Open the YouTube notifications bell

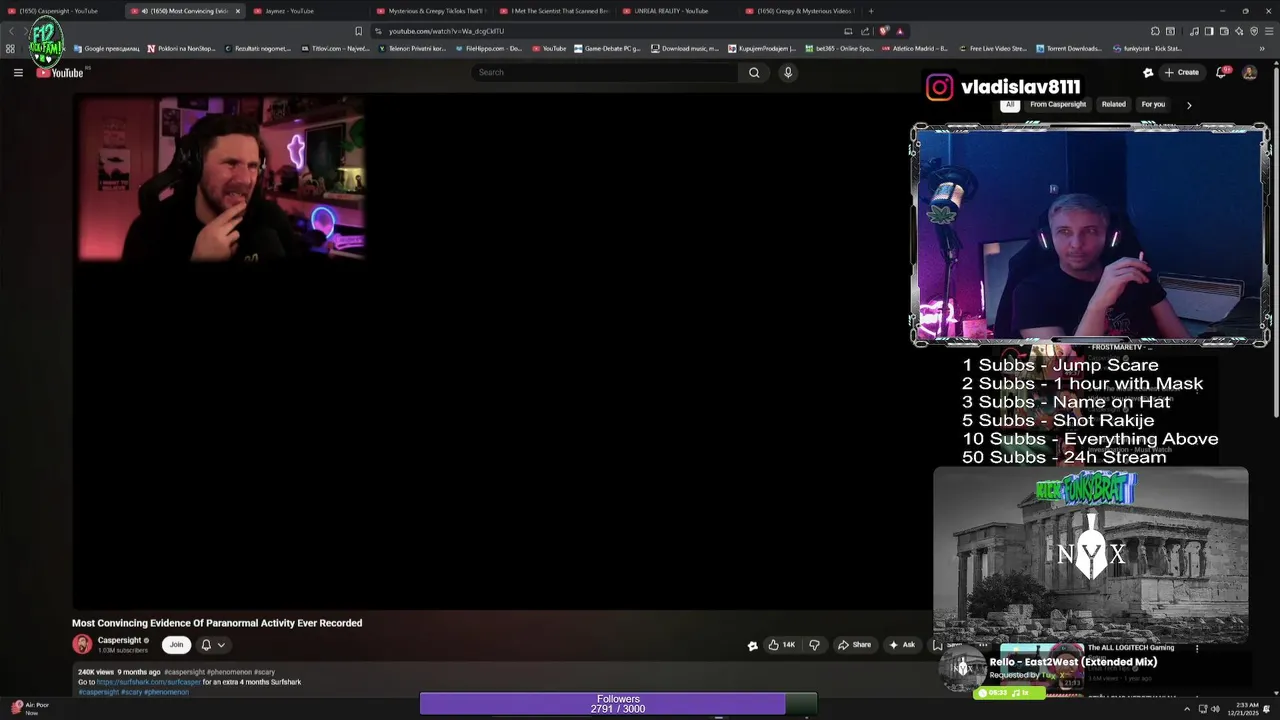pos(1221,72)
